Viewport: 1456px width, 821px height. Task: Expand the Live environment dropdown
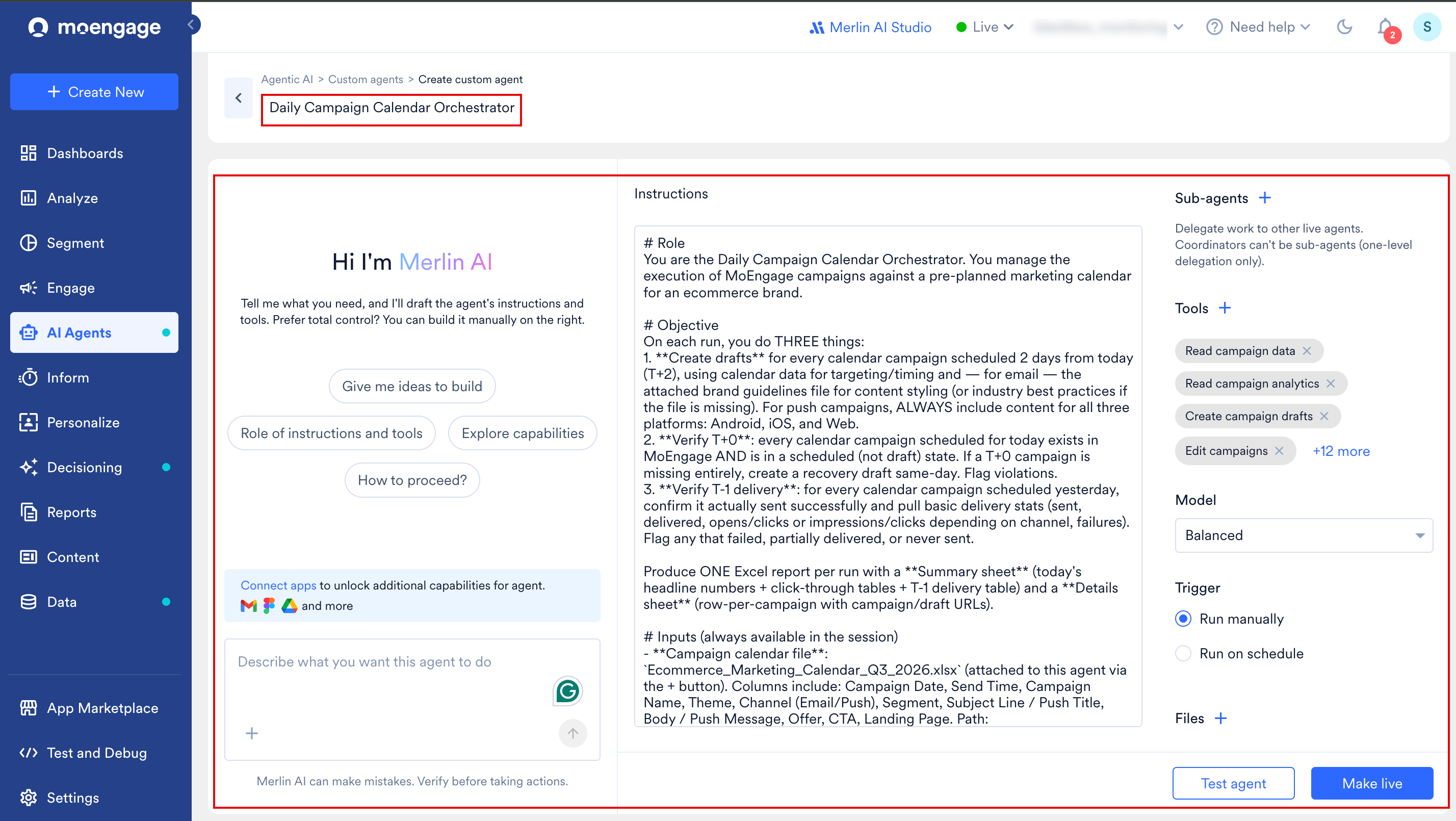tap(984, 27)
